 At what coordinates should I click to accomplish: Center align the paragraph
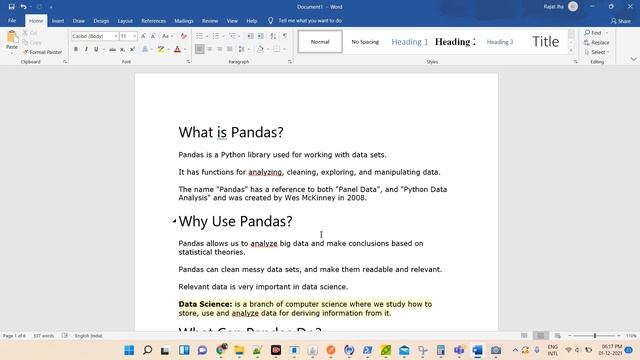(x=209, y=49)
